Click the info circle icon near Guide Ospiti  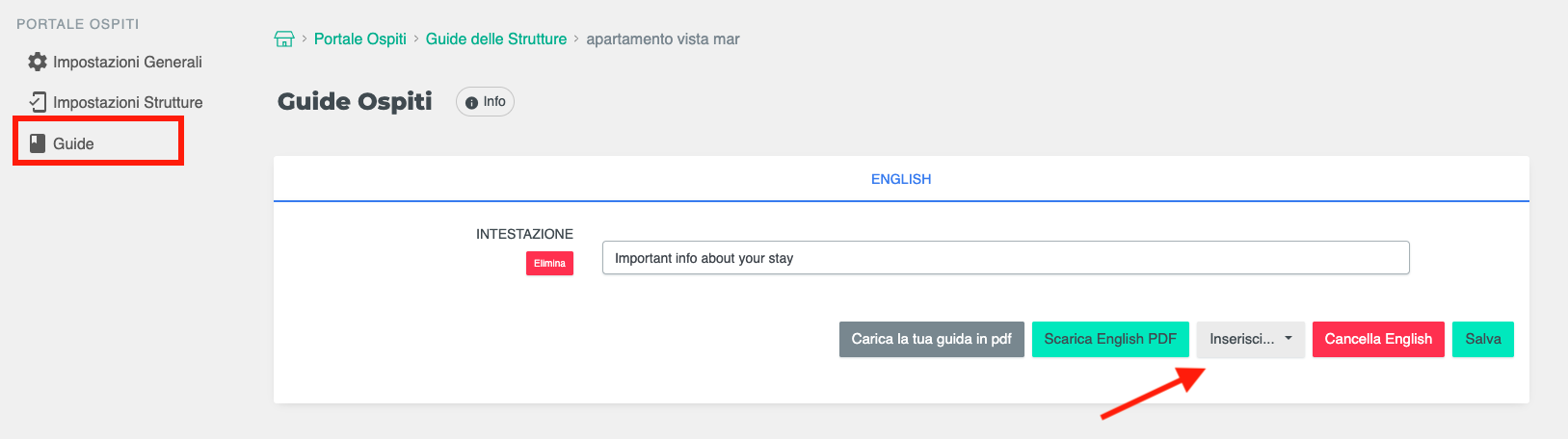point(471,102)
